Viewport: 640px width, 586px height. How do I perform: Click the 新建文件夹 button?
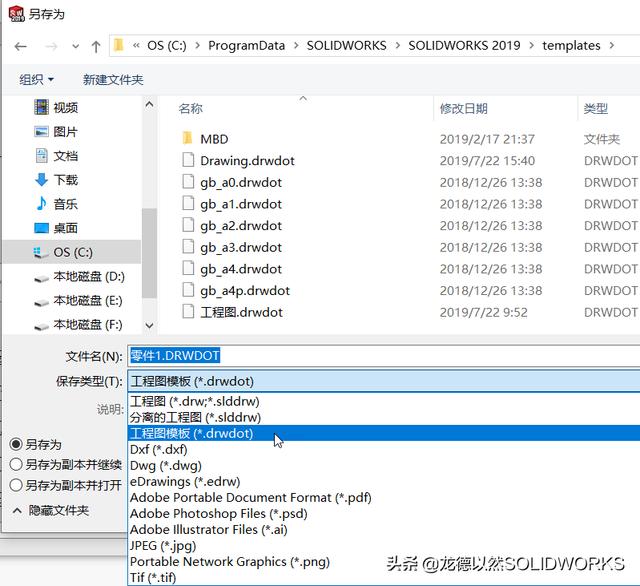click(x=113, y=79)
